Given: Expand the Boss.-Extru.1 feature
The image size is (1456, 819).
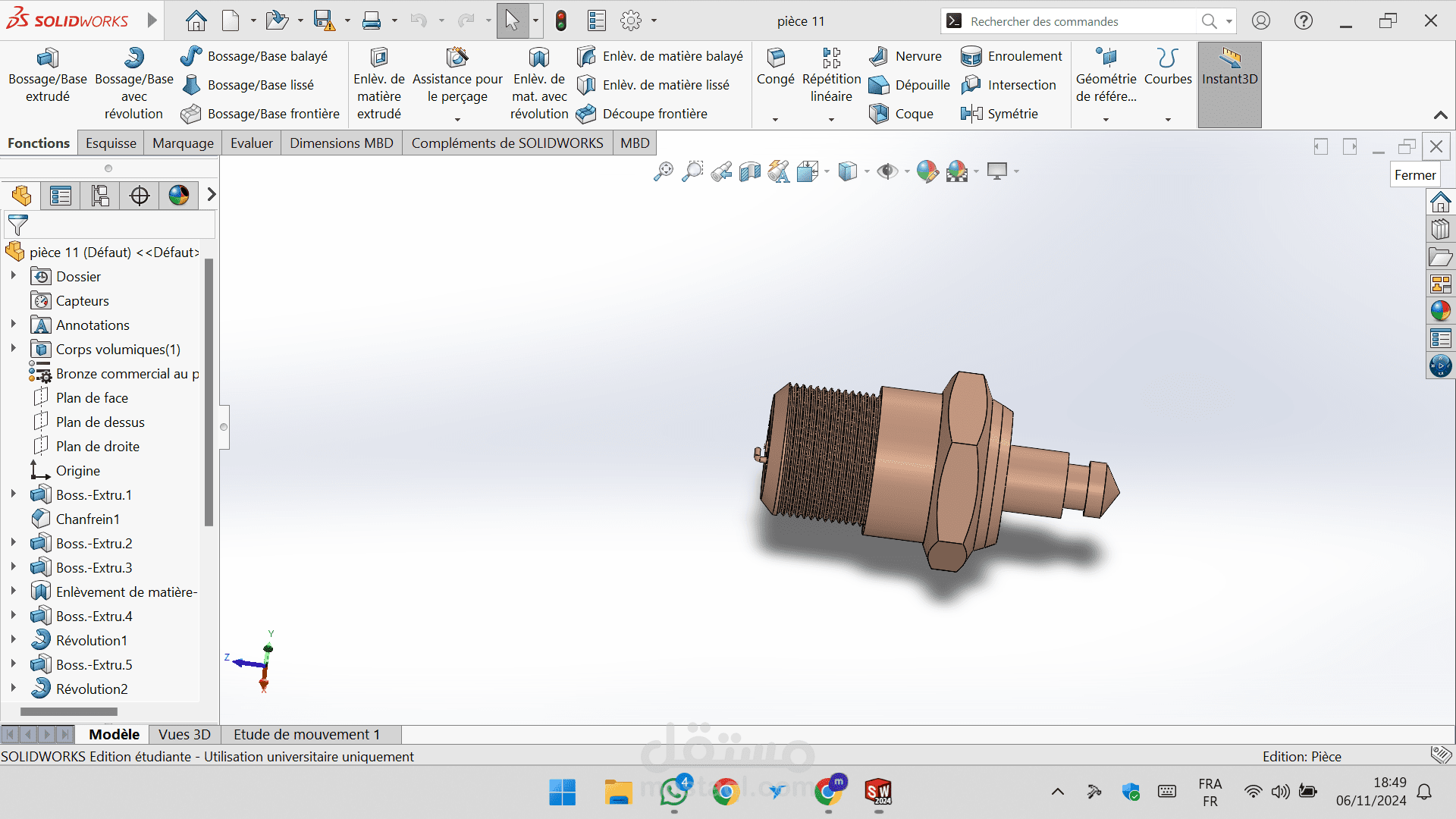Looking at the screenshot, I should pyautogui.click(x=13, y=494).
